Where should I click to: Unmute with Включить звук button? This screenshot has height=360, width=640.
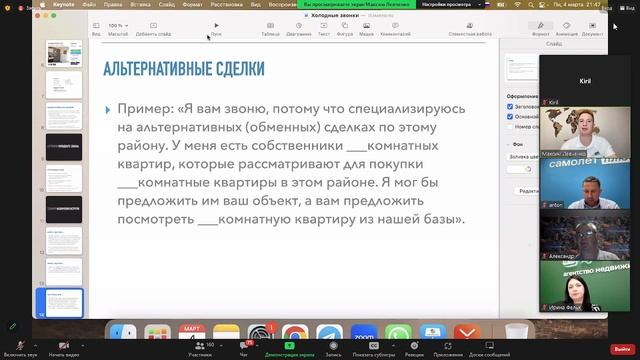pos(20,349)
